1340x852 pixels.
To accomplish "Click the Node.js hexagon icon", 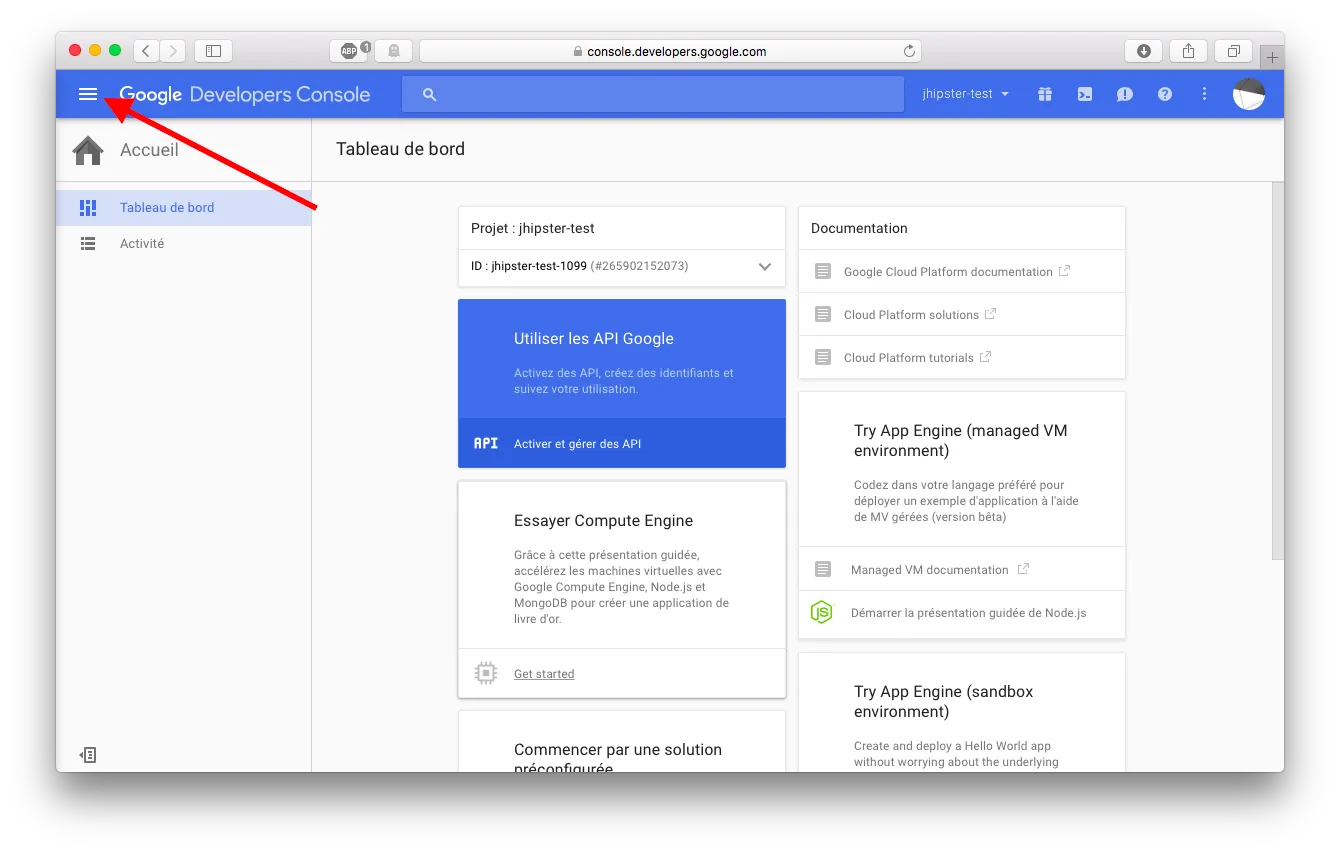I will [x=821, y=612].
